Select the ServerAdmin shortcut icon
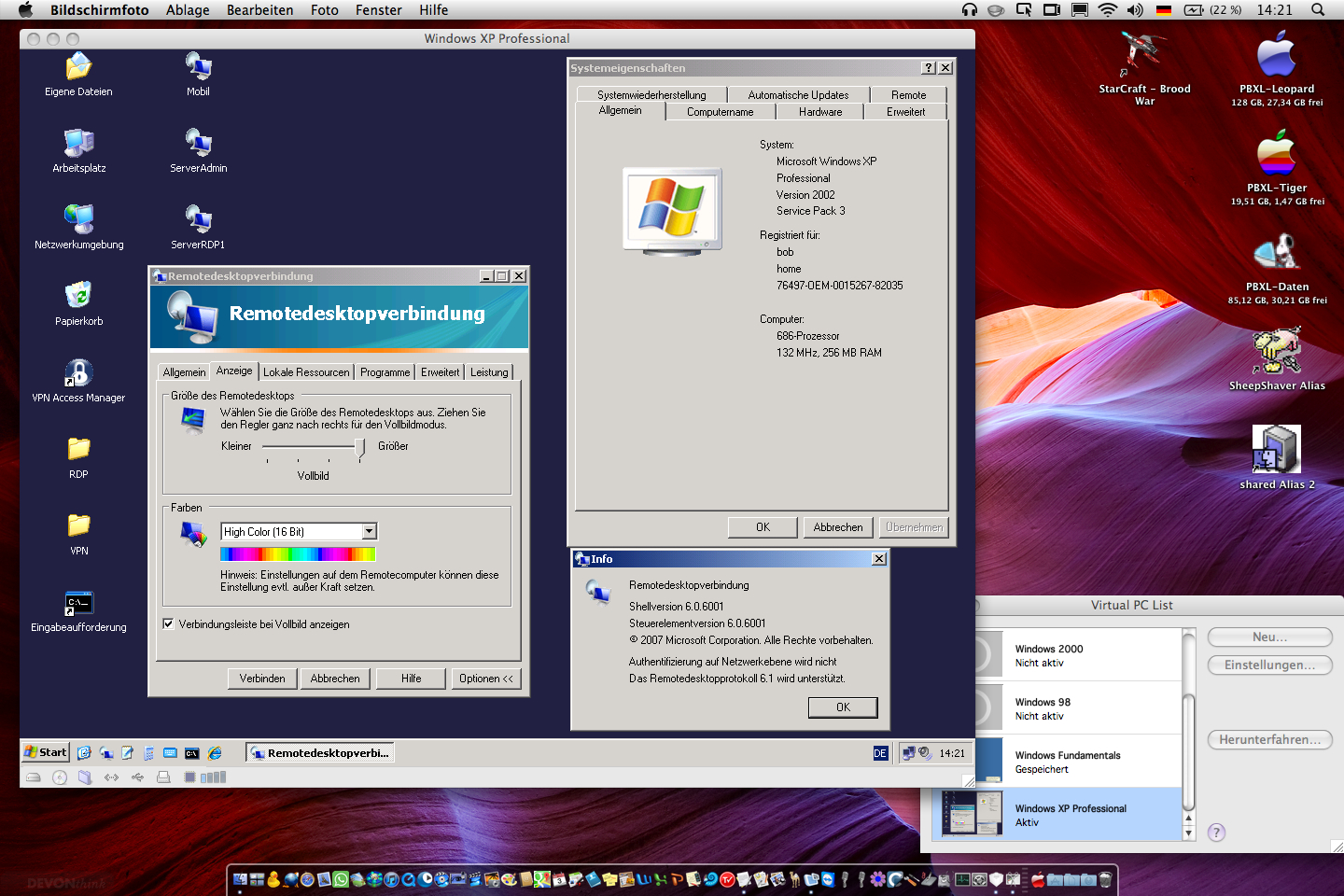Viewport: 1344px width, 896px height. coord(198,151)
